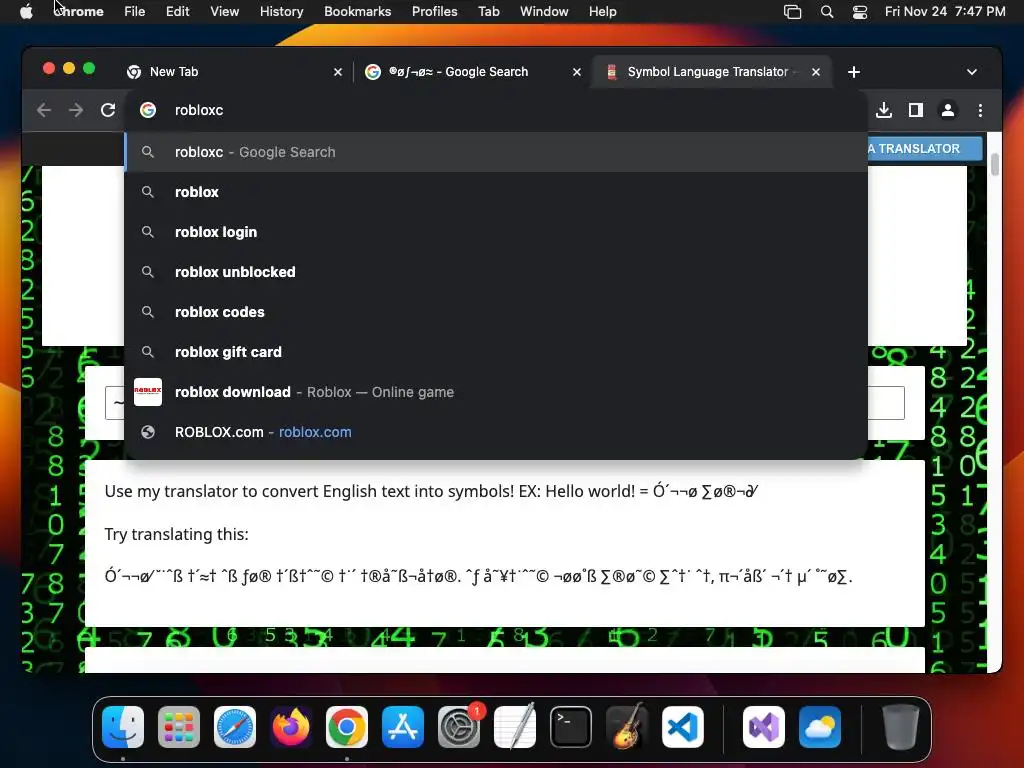Click the 'Try translating this:' text
This screenshot has width=1024, height=768.
(176, 534)
